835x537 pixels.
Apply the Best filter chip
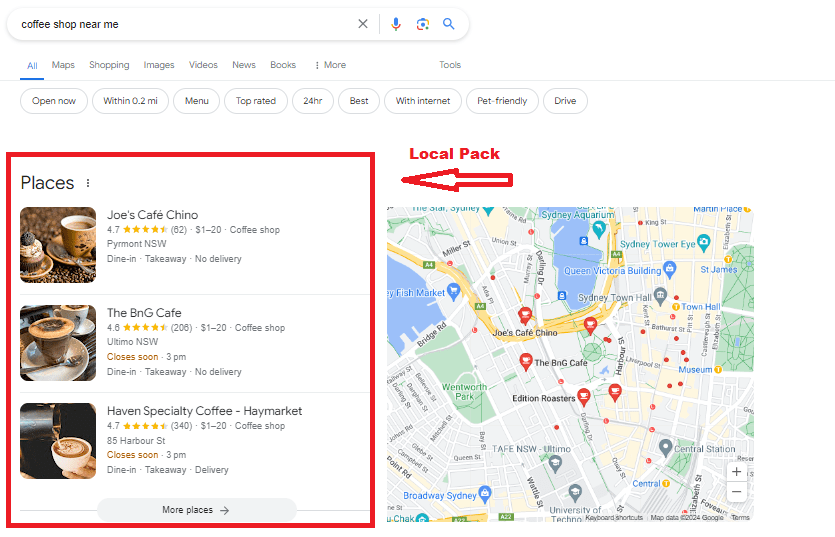tap(359, 101)
